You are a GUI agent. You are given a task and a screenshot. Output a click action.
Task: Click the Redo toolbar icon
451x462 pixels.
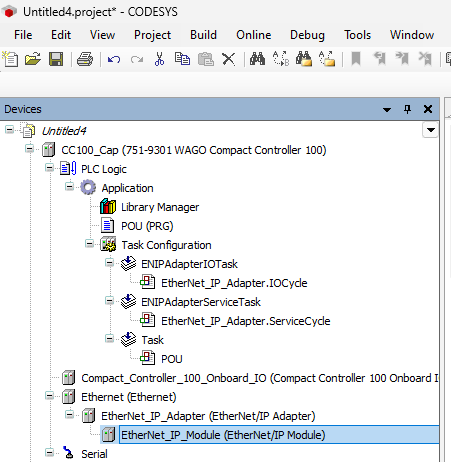[137, 60]
